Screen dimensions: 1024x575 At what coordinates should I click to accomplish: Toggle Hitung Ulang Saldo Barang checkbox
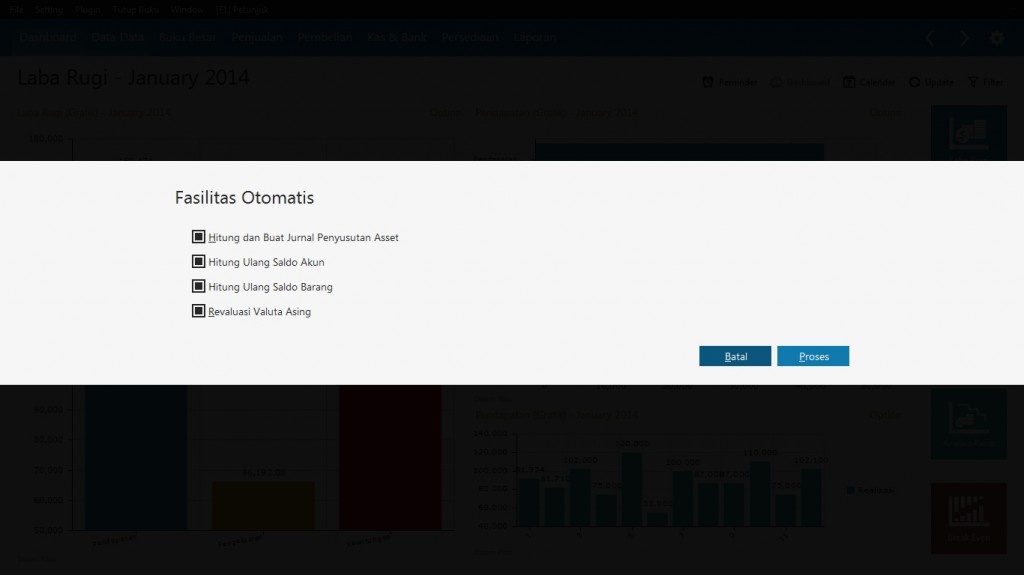[x=198, y=287]
